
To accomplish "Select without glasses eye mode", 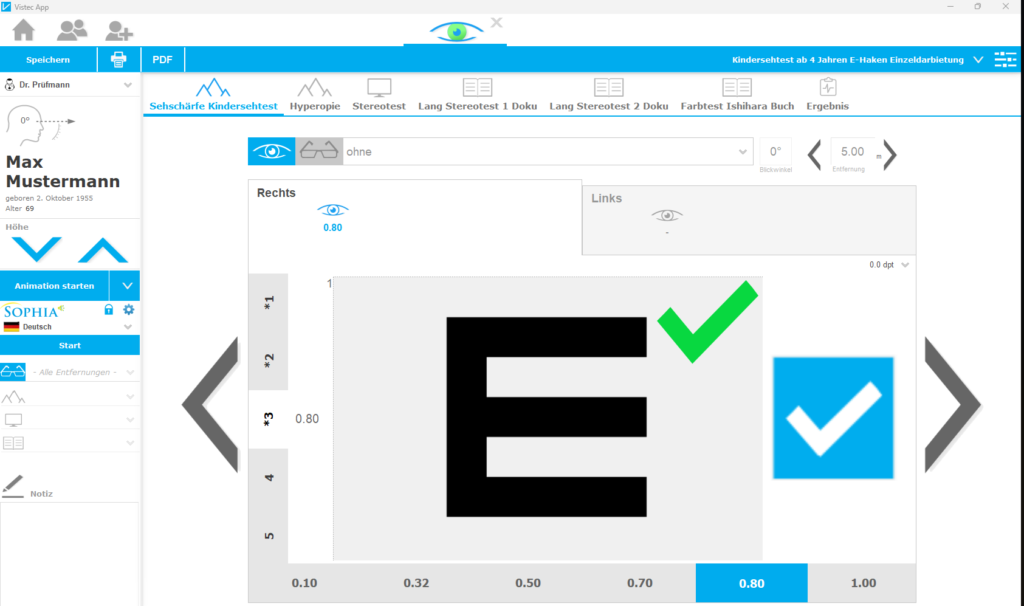I will pyautogui.click(x=271, y=152).
